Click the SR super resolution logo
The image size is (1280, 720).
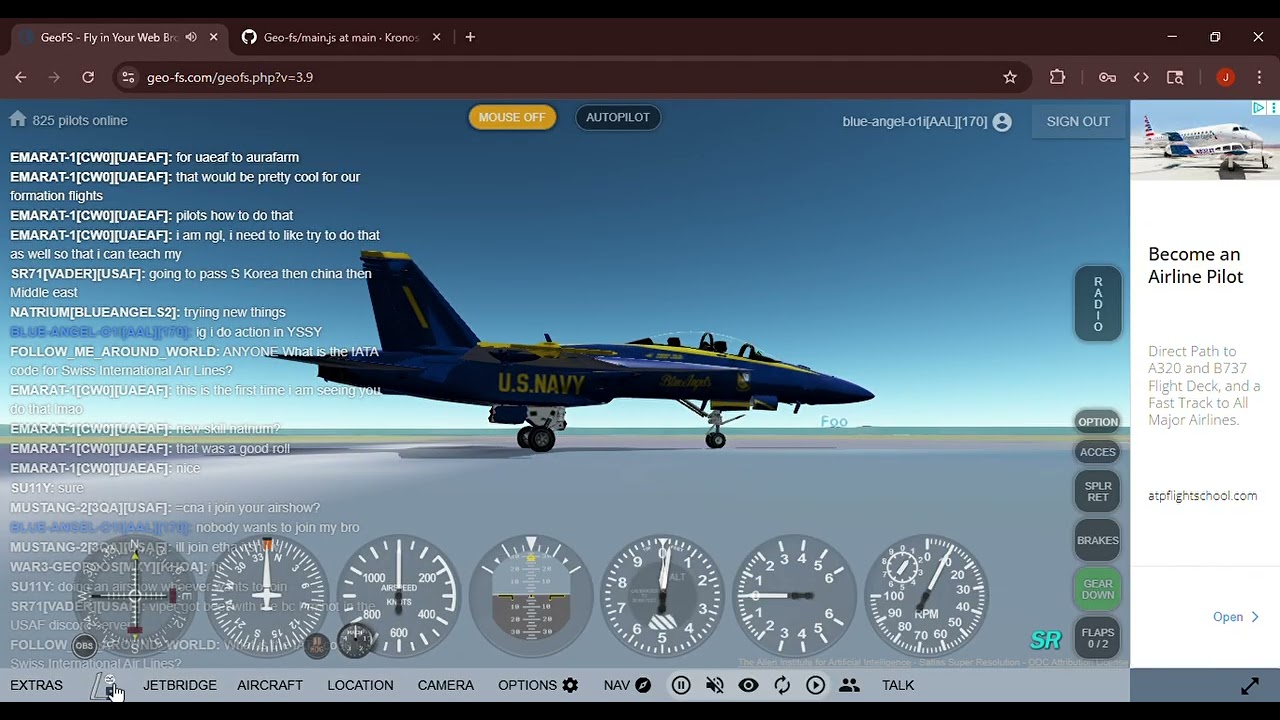click(x=1045, y=641)
